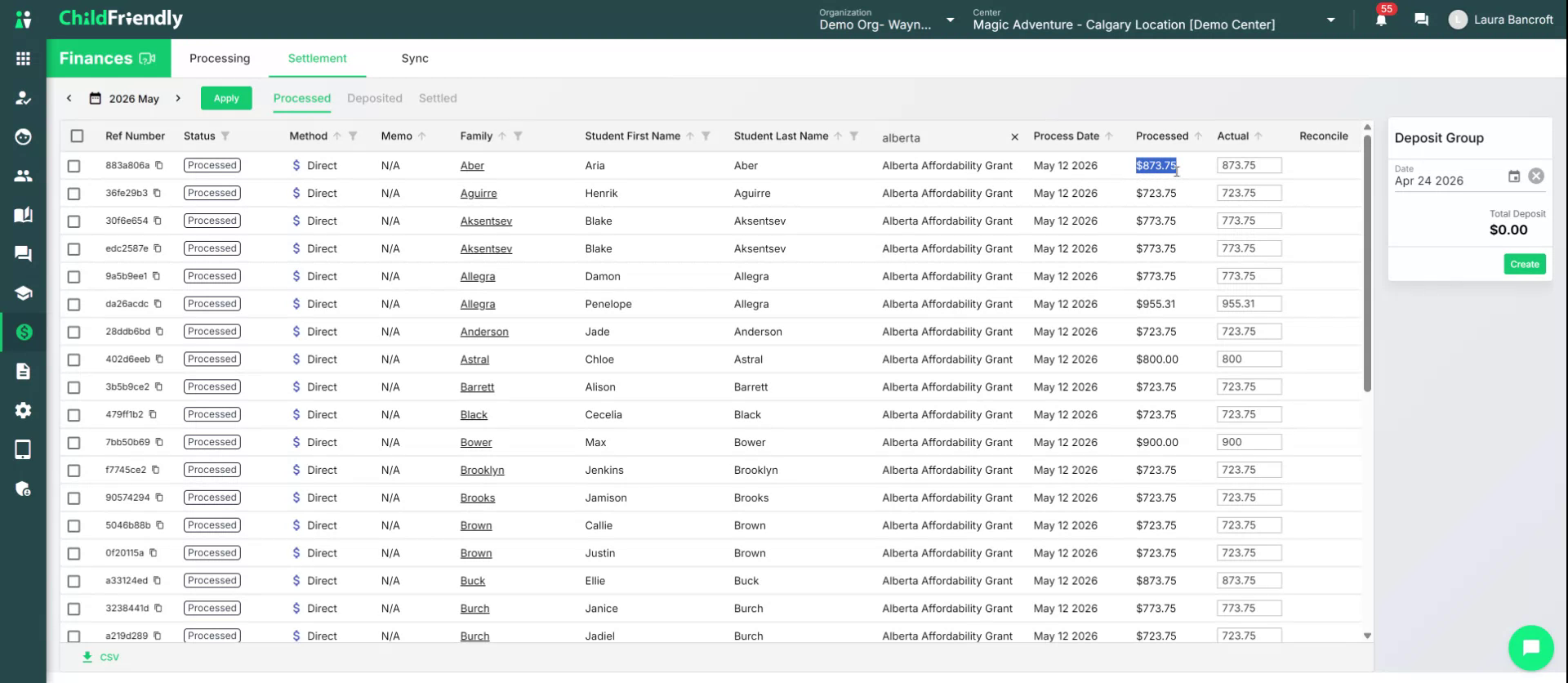Check the Max Bower row checkbox
The height and width of the screenshot is (683, 1568).
tap(73, 443)
